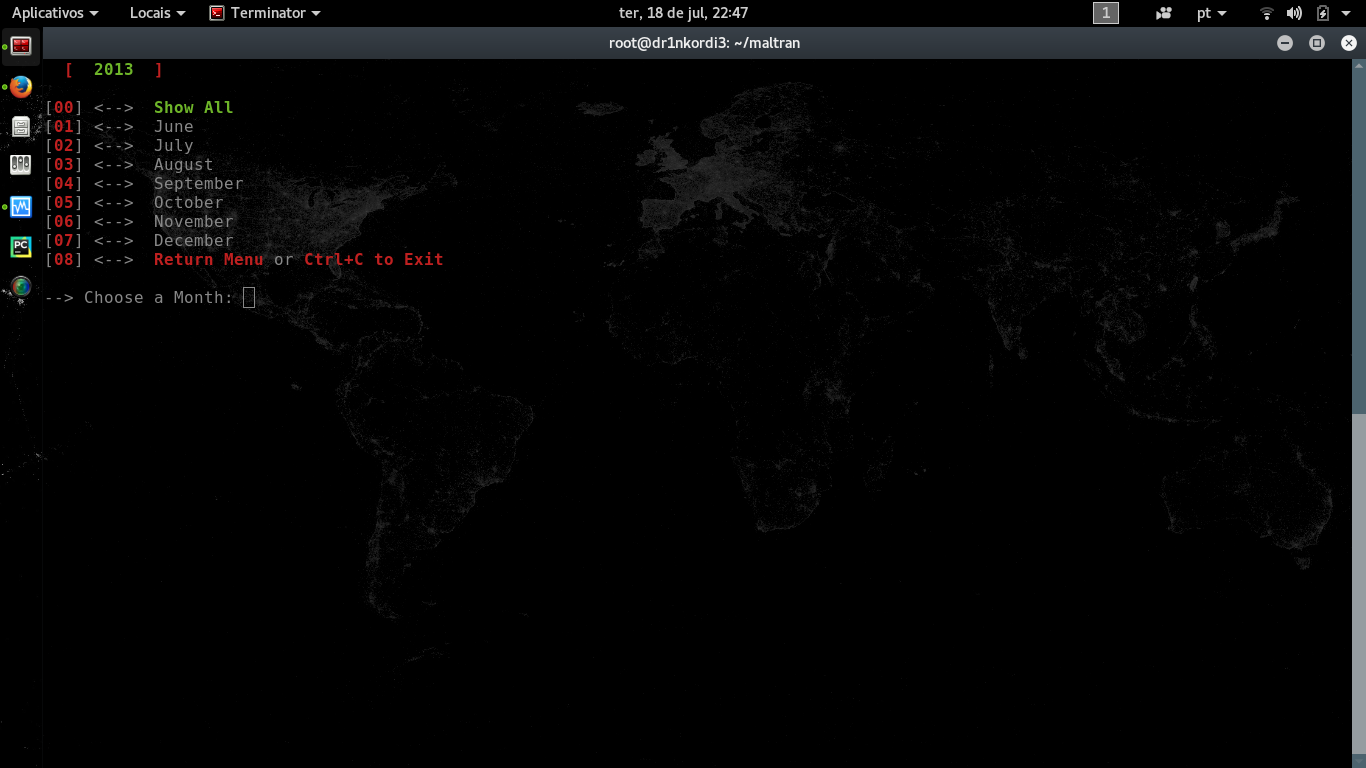Click the June option text
The image size is (1366, 768).
tap(173, 127)
